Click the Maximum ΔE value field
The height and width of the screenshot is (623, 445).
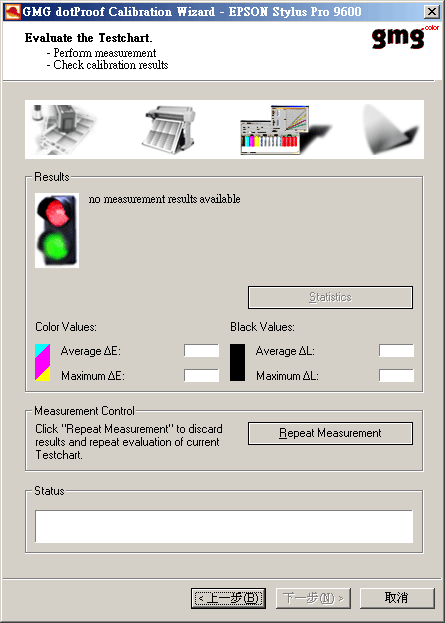coord(201,375)
